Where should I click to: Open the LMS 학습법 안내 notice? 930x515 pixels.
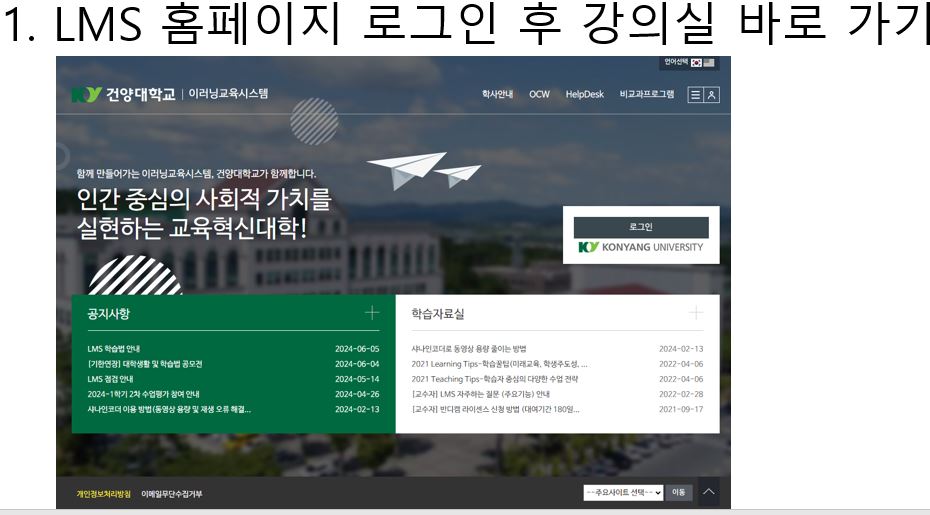[121, 349]
